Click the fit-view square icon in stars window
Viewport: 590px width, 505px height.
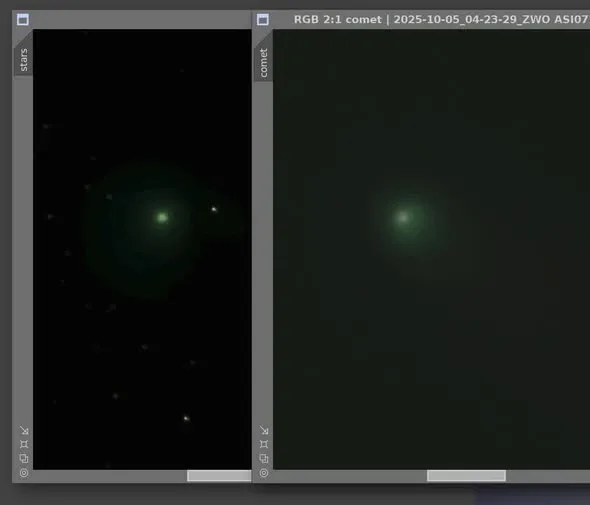pos(24,444)
